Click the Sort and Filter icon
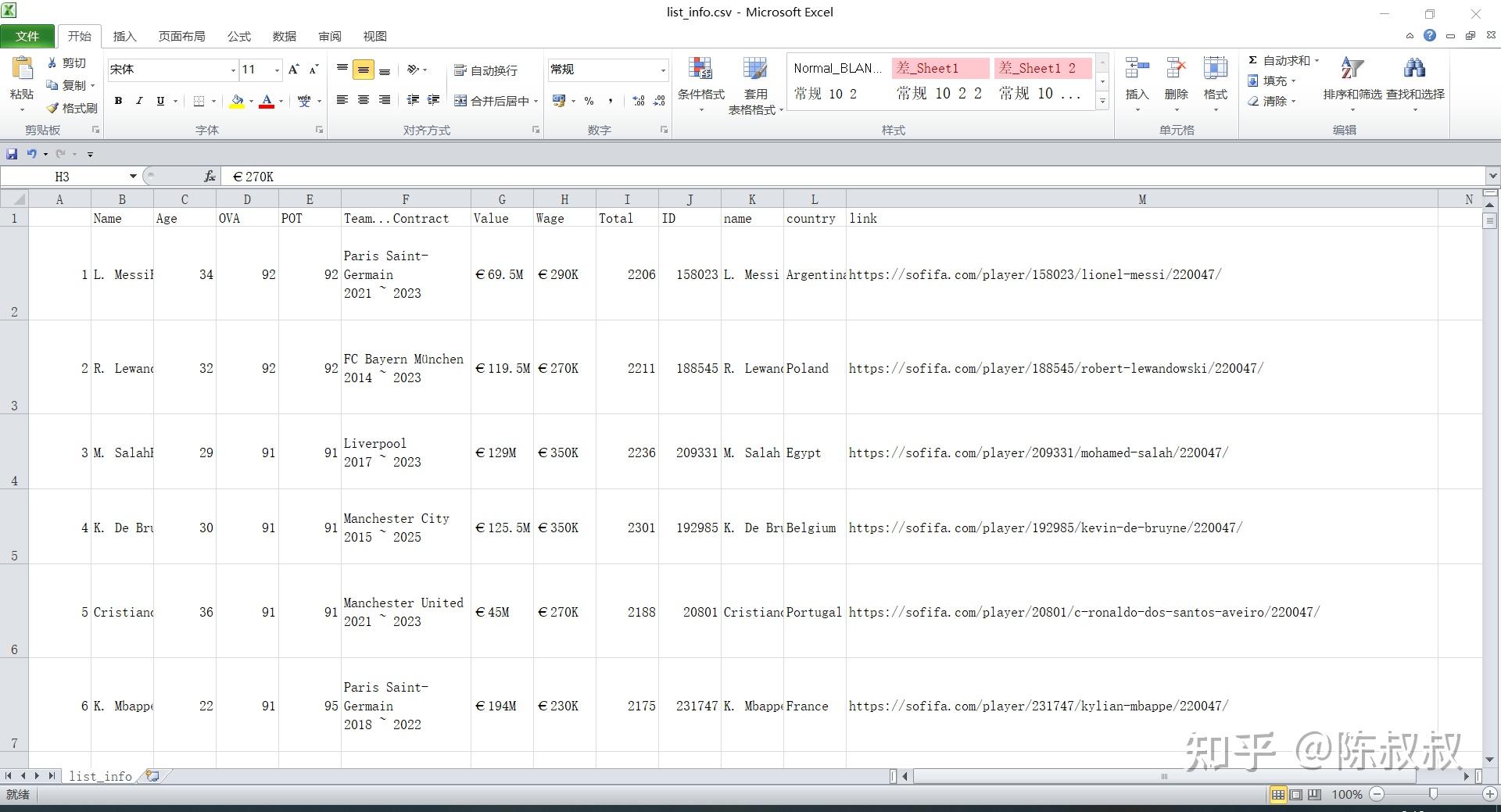 pyautogui.click(x=1352, y=70)
